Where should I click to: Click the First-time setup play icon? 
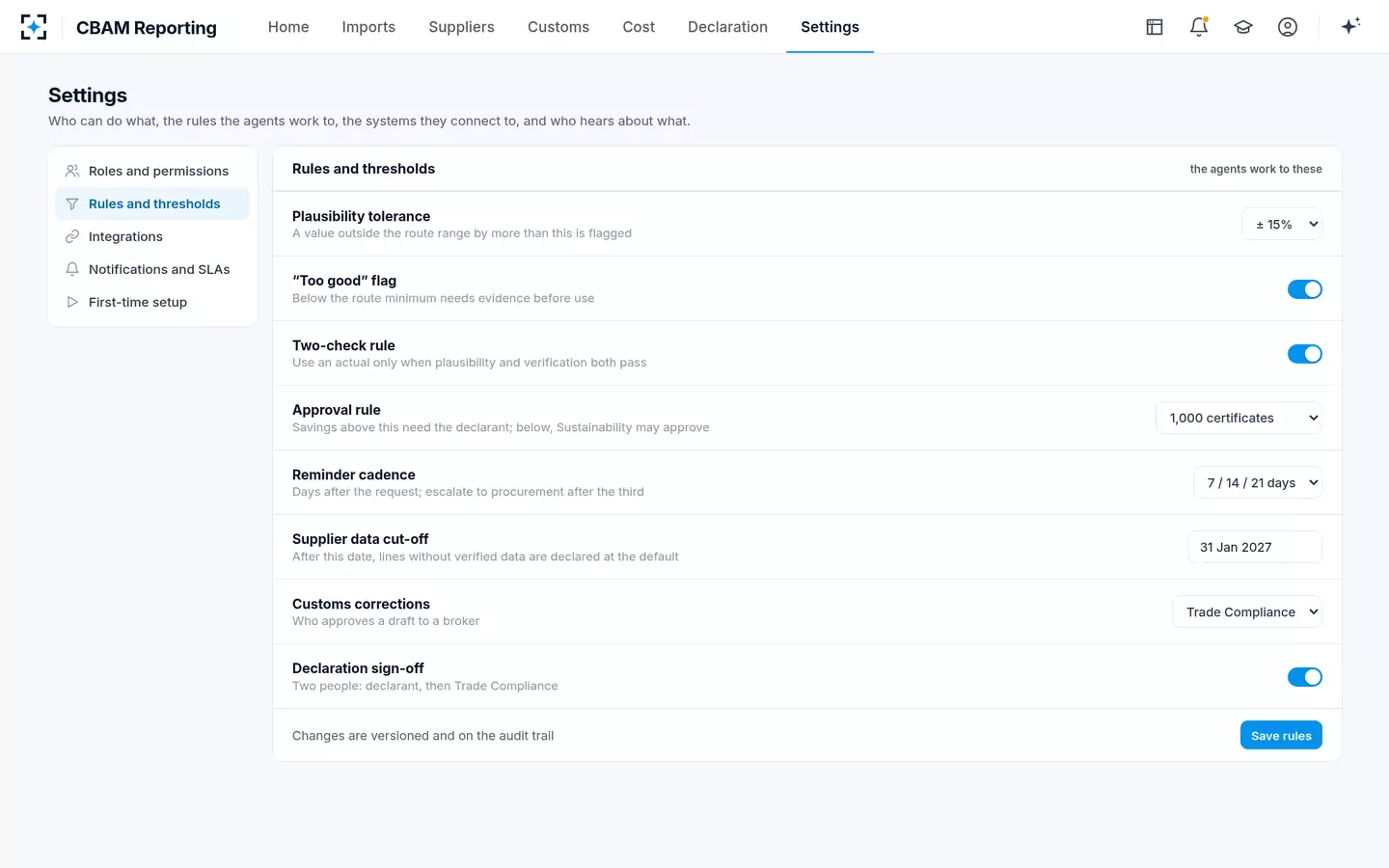pyautogui.click(x=72, y=302)
